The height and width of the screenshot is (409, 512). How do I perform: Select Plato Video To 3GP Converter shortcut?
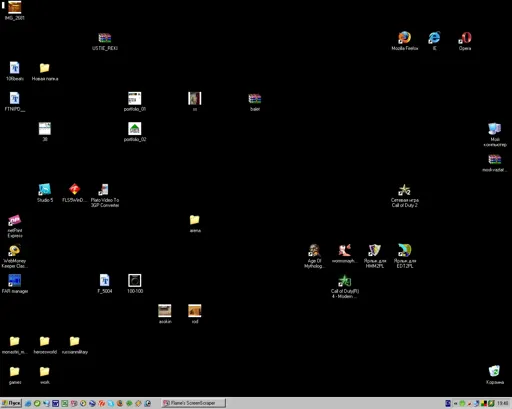click(105, 189)
